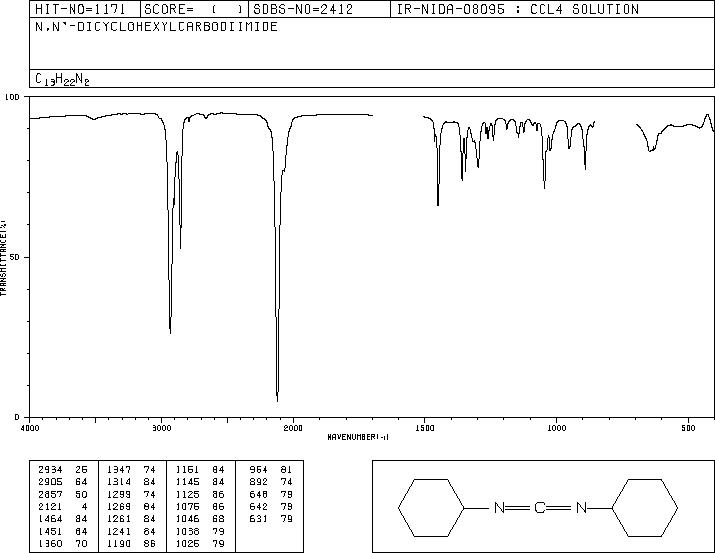Screen dimensions: 715x553
Task: Select the 648 peak table entry
Action: (271, 494)
